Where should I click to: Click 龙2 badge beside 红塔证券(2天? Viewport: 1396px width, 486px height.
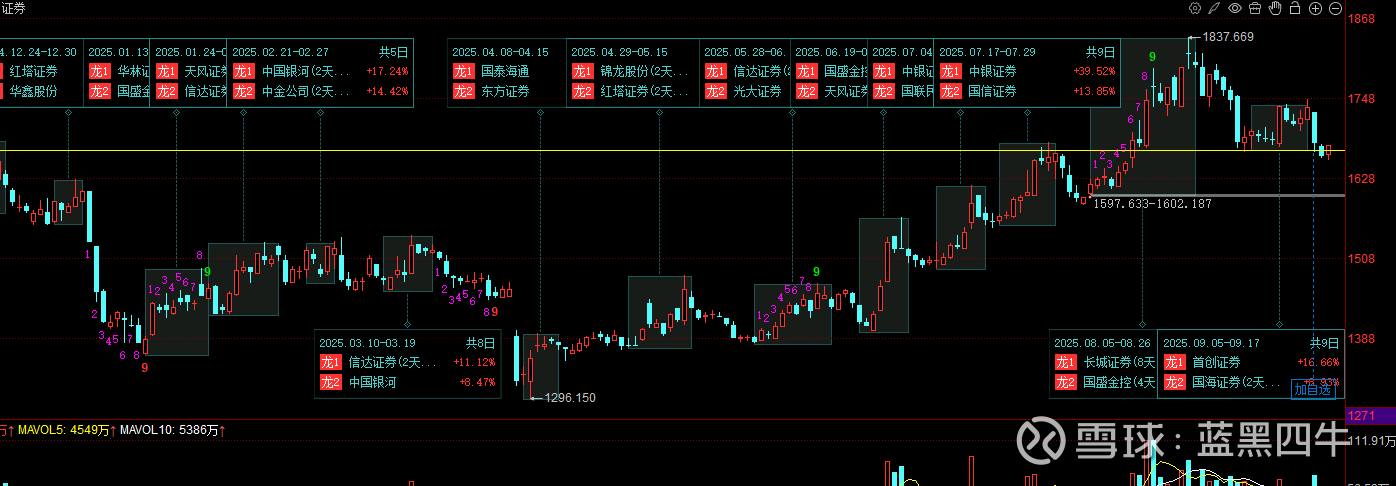(583, 91)
